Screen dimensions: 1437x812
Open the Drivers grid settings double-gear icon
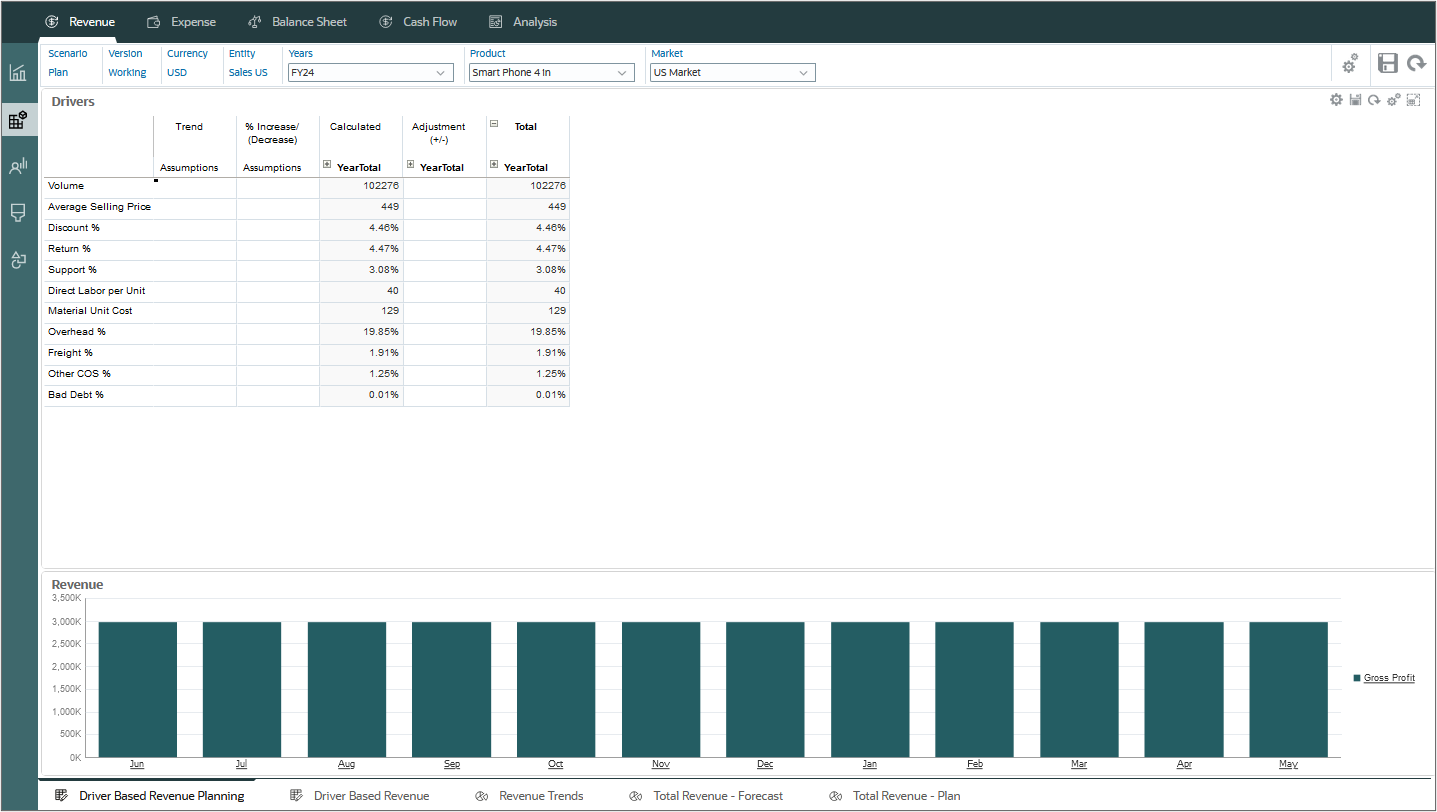1393,99
